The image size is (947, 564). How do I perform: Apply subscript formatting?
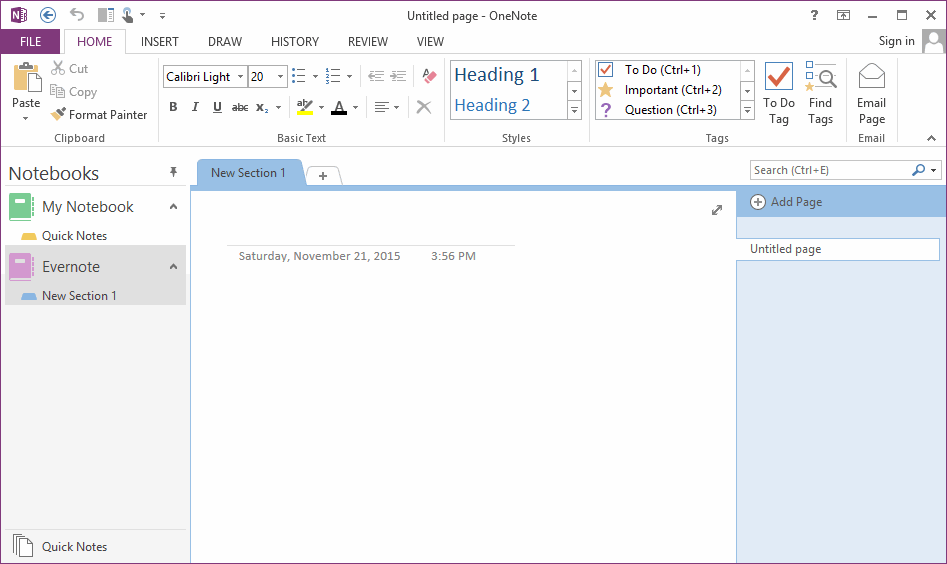click(x=262, y=107)
